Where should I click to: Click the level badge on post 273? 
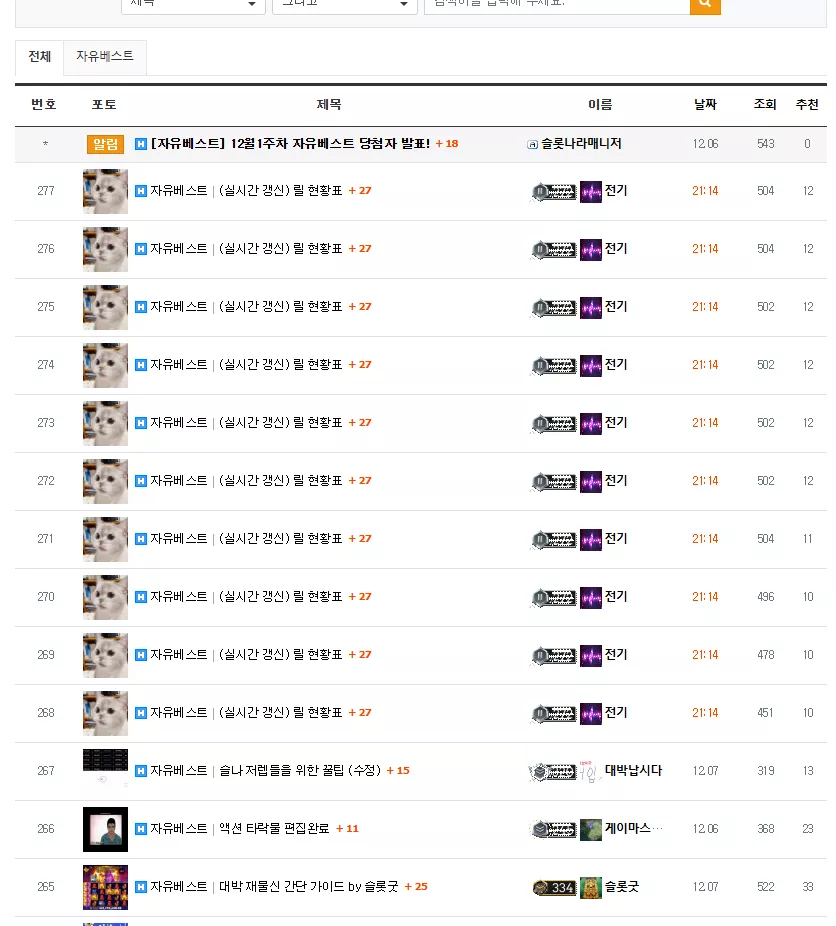coord(553,423)
